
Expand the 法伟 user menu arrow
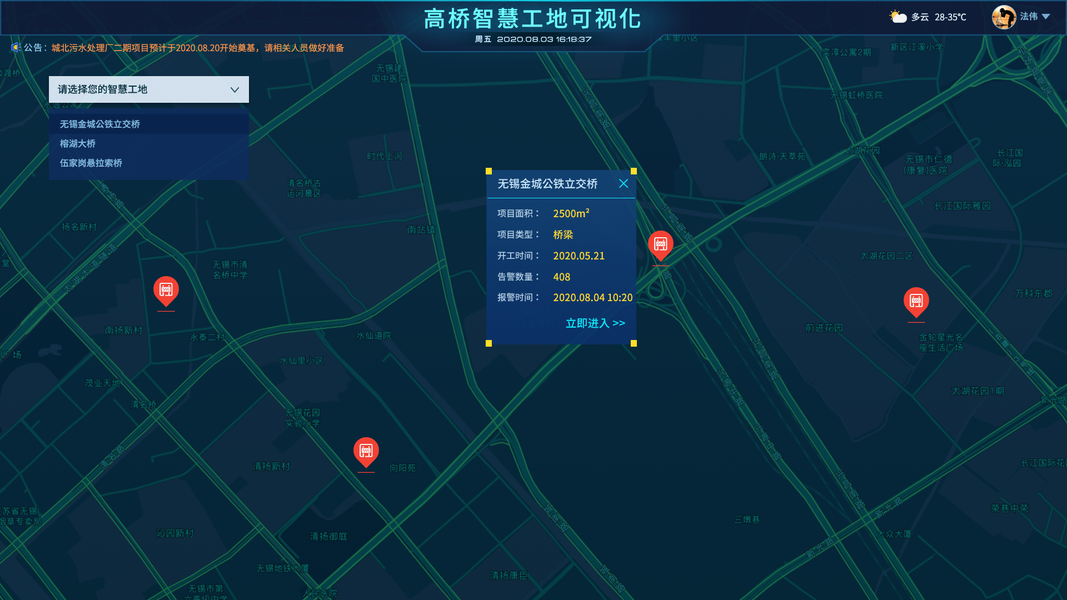pos(1046,17)
